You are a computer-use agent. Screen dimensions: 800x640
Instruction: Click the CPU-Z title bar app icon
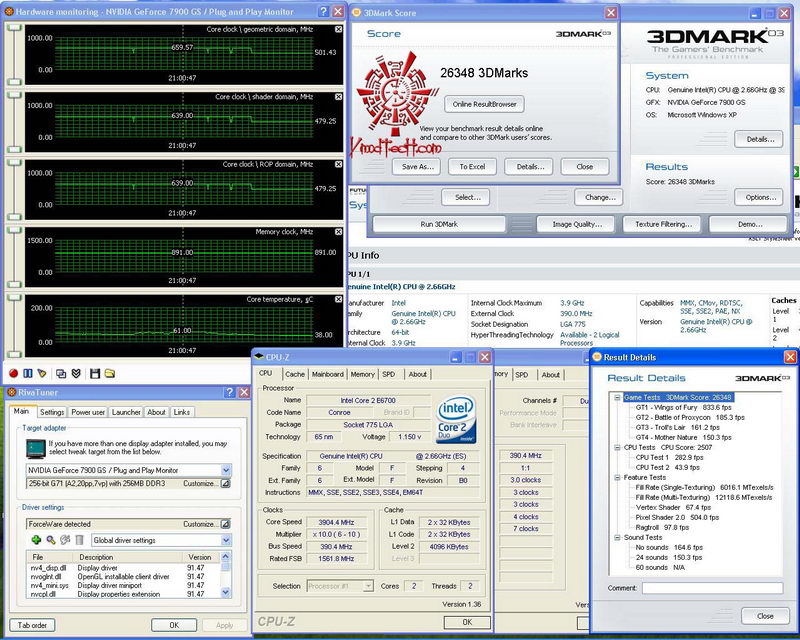click(259, 357)
